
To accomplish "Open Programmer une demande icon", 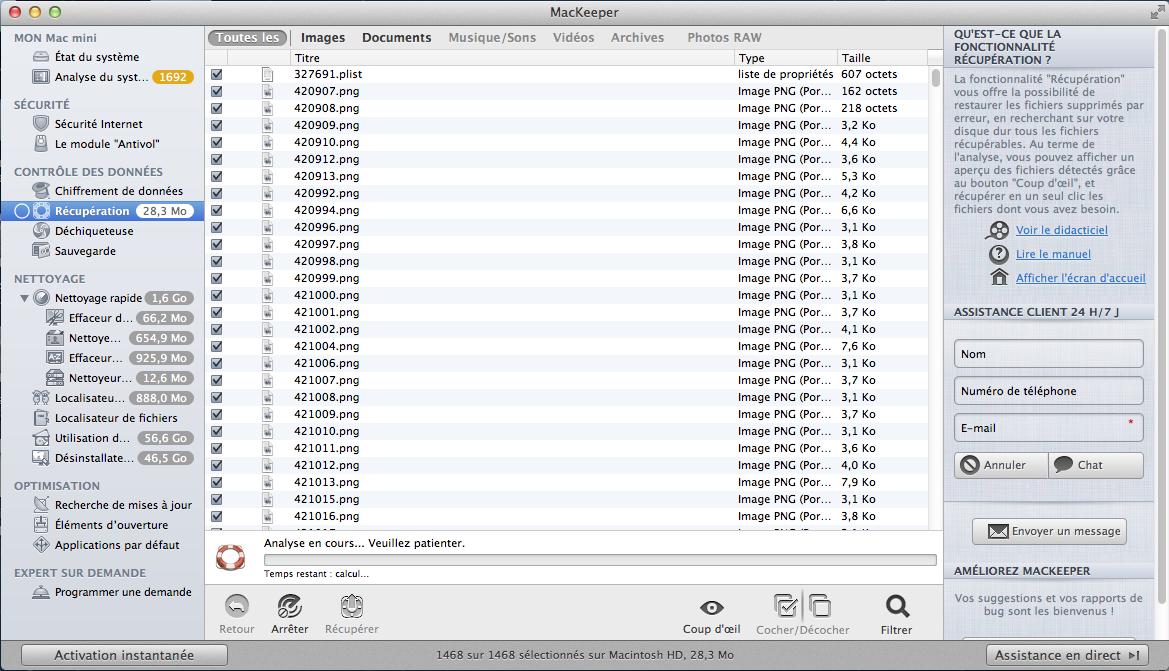I will [41, 592].
